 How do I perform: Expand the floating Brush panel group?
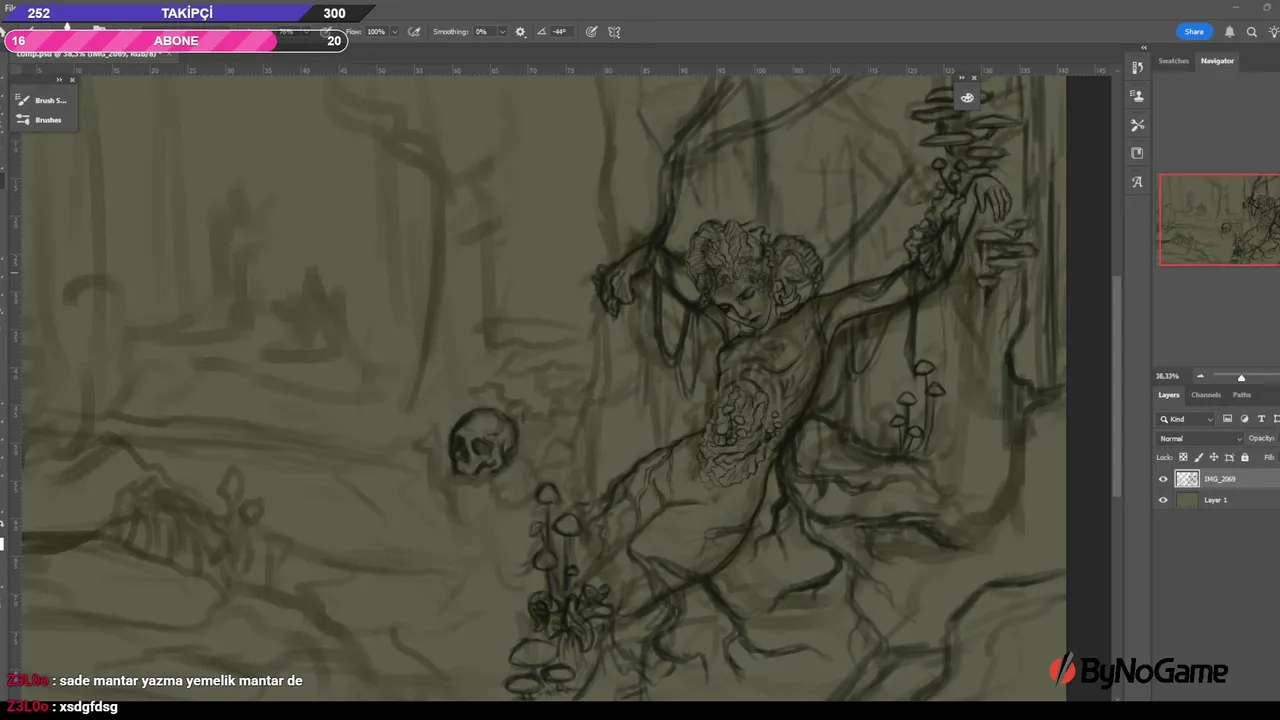pyautogui.click(x=59, y=80)
